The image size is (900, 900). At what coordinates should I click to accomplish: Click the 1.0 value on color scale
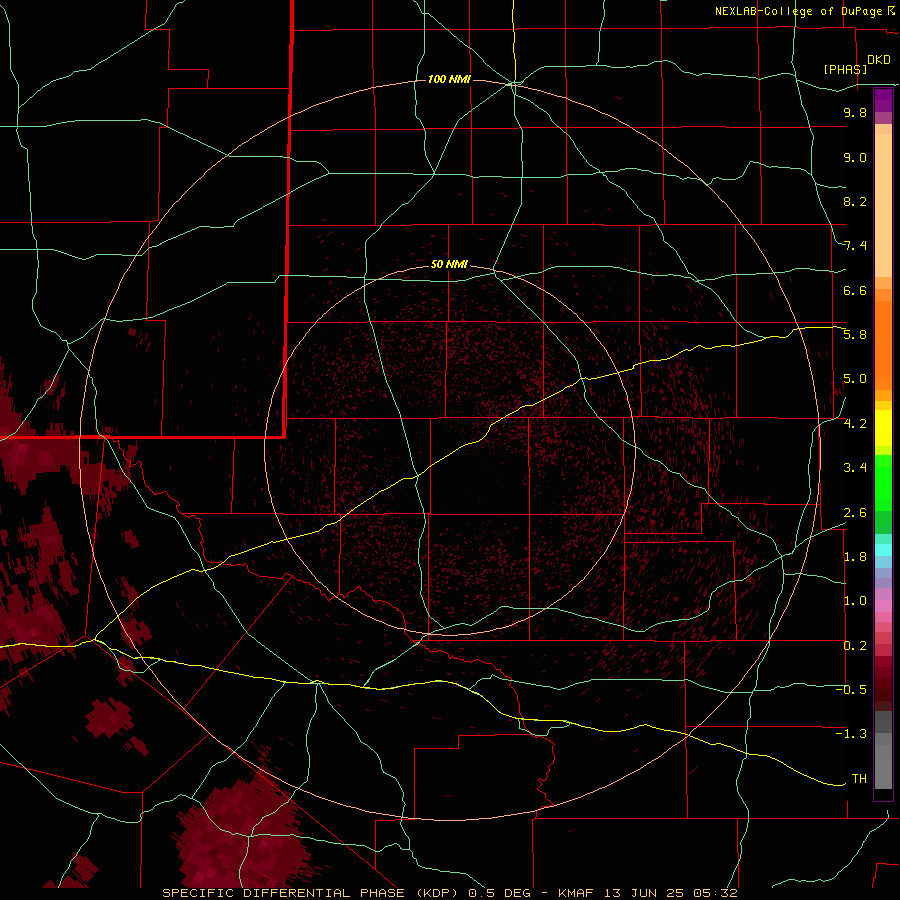[x=855, y=601]
